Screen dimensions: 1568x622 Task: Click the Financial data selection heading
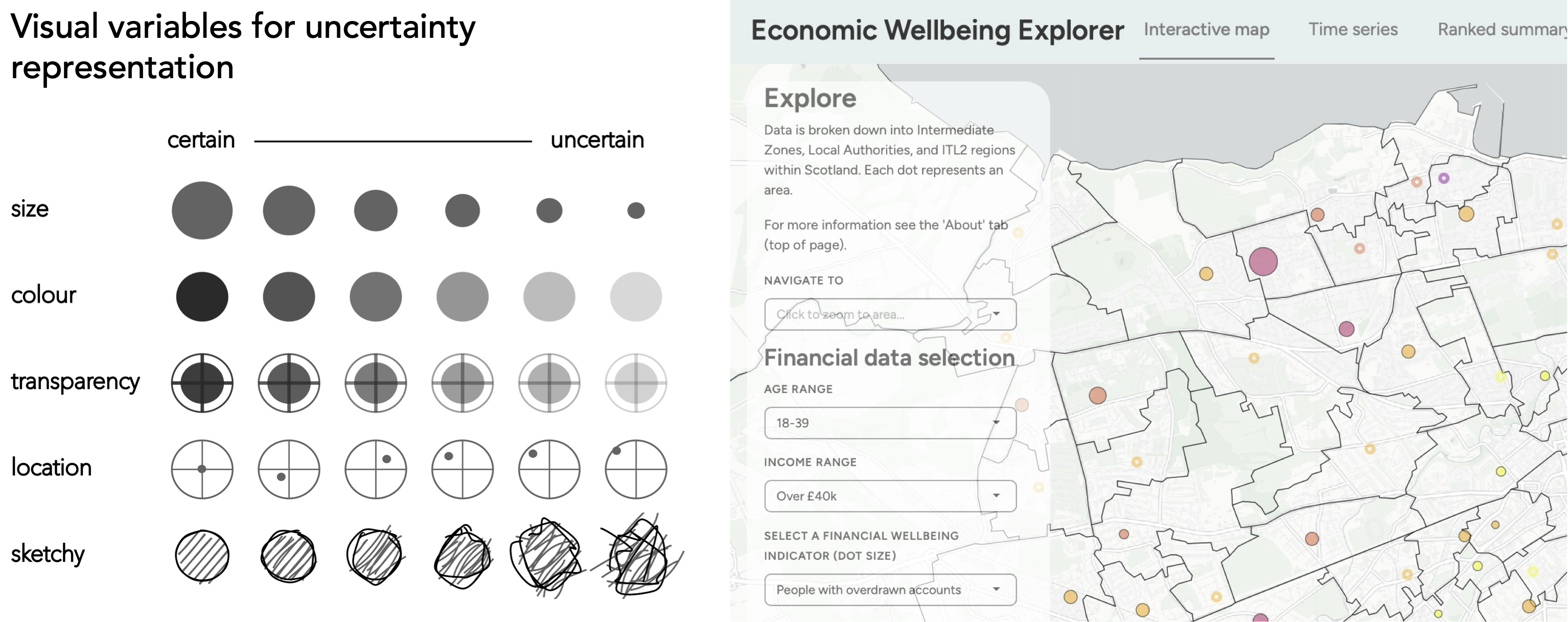[x=889, y=358]
